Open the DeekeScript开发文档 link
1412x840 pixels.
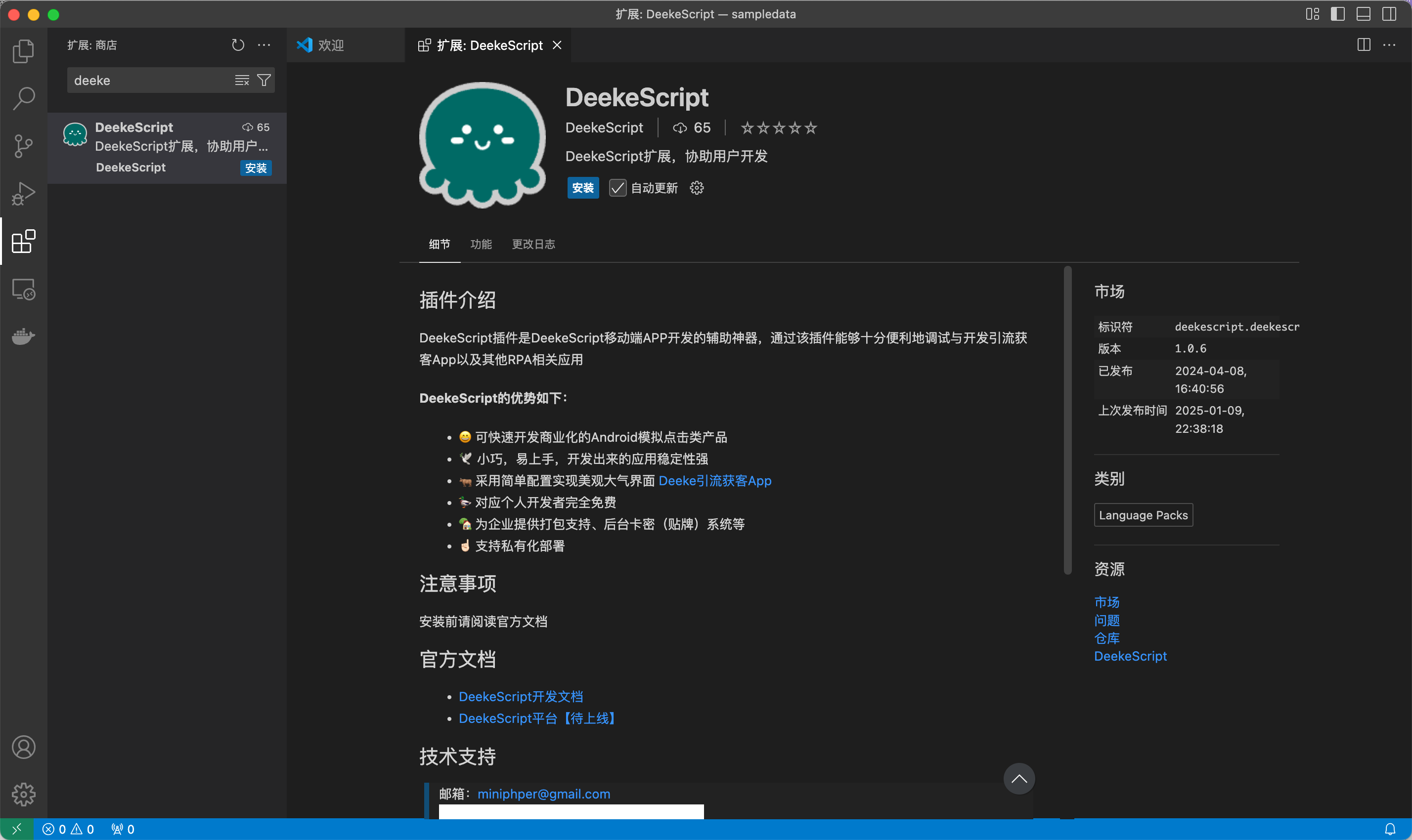(x=521, y=697)
